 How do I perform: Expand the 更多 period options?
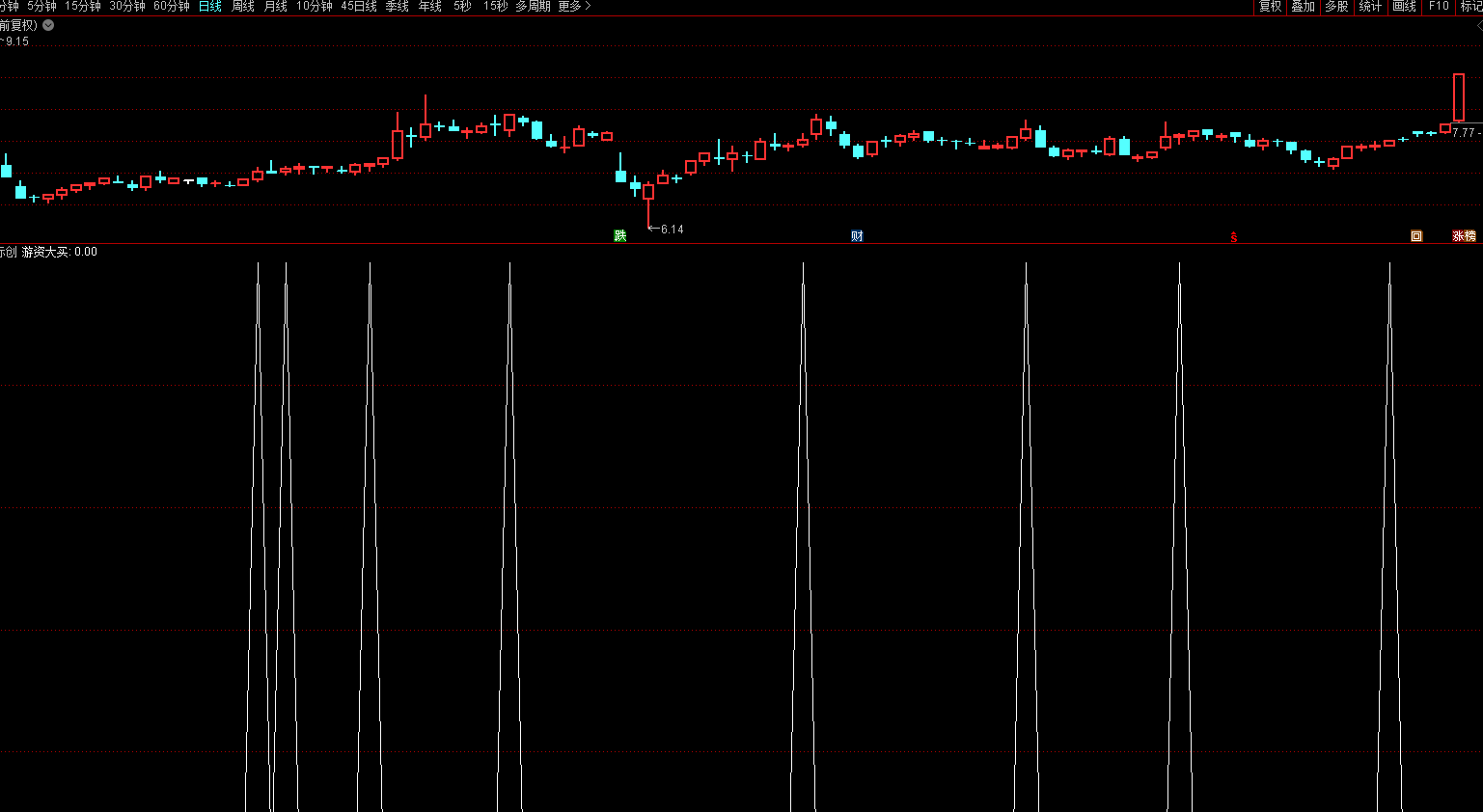coord(574,7)
